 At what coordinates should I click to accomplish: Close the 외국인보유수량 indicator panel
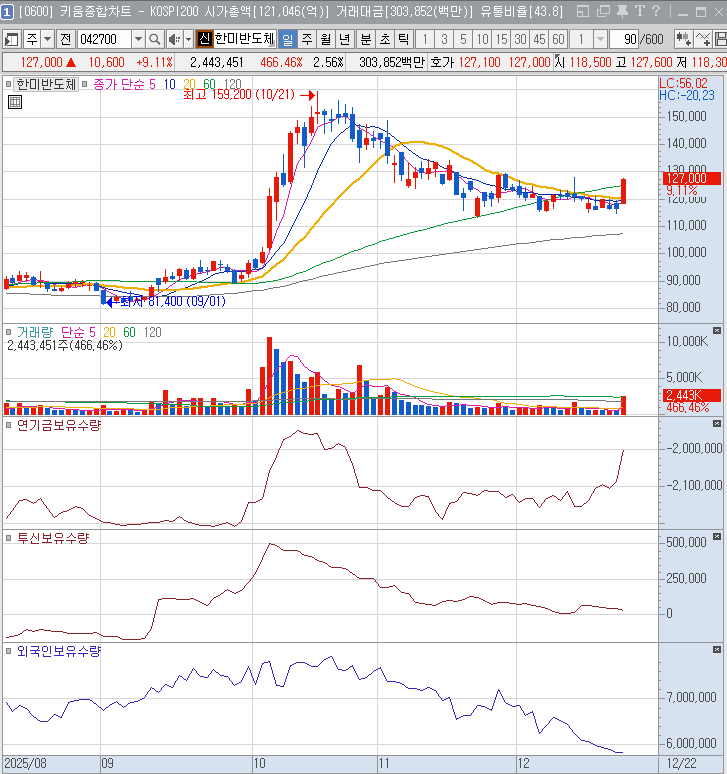click(x=716, y=649)
